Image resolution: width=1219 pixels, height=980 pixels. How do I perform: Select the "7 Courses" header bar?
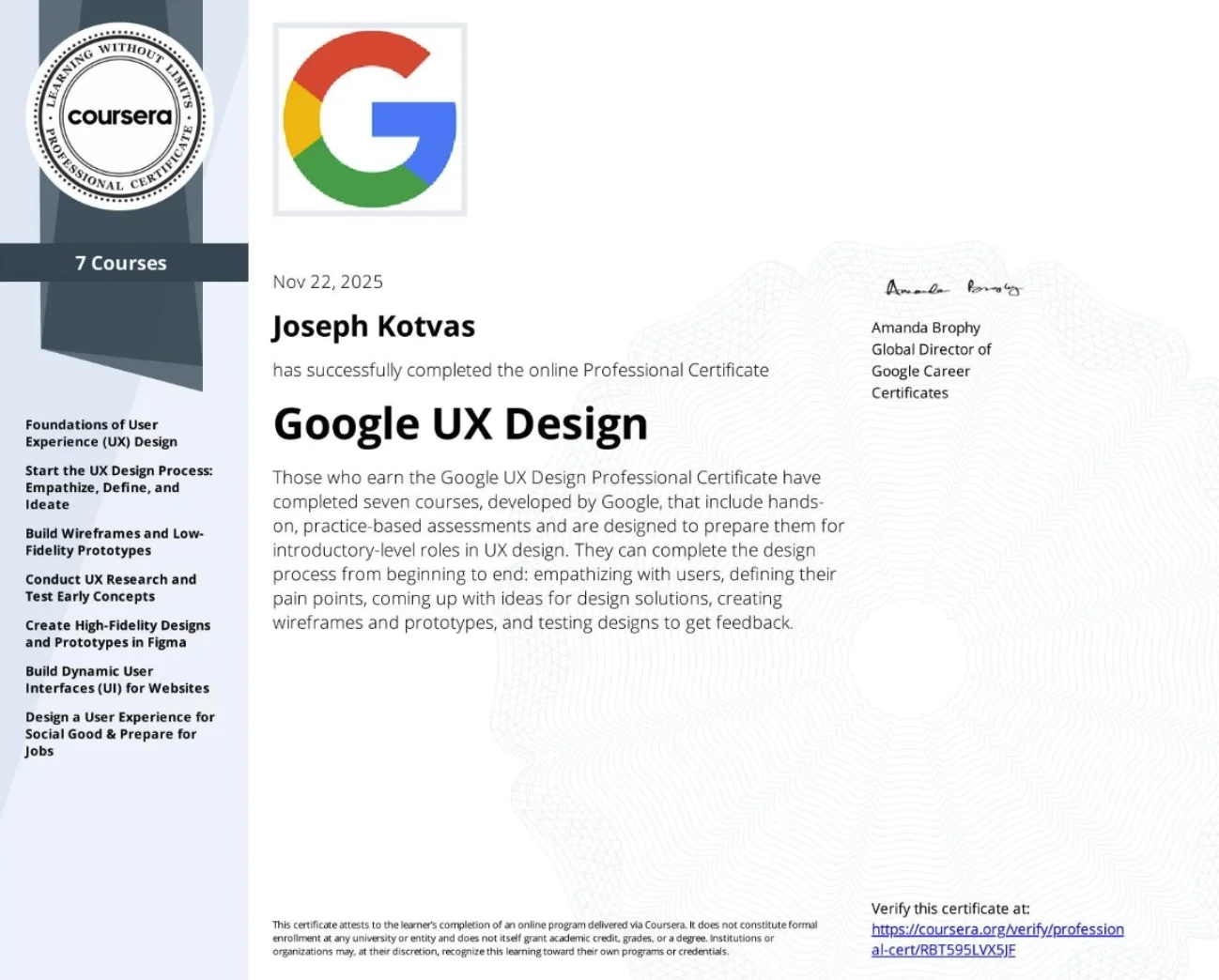(x=121, y=263)
